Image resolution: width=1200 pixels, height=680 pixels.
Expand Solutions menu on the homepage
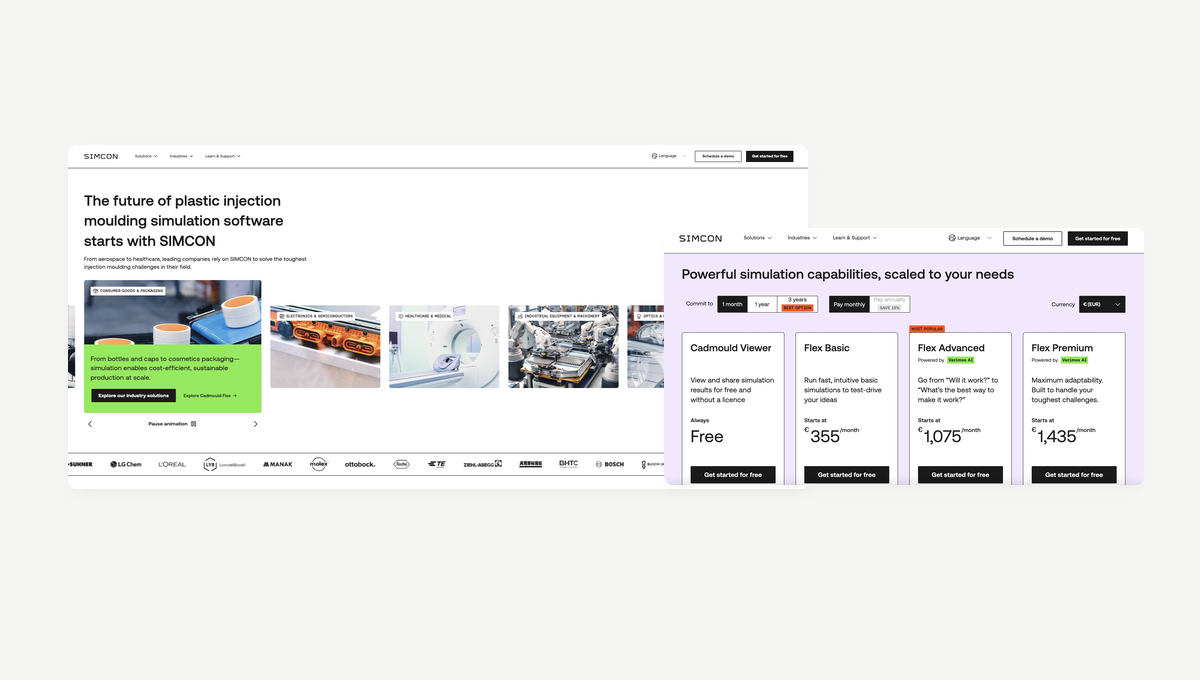click(146, 156)
